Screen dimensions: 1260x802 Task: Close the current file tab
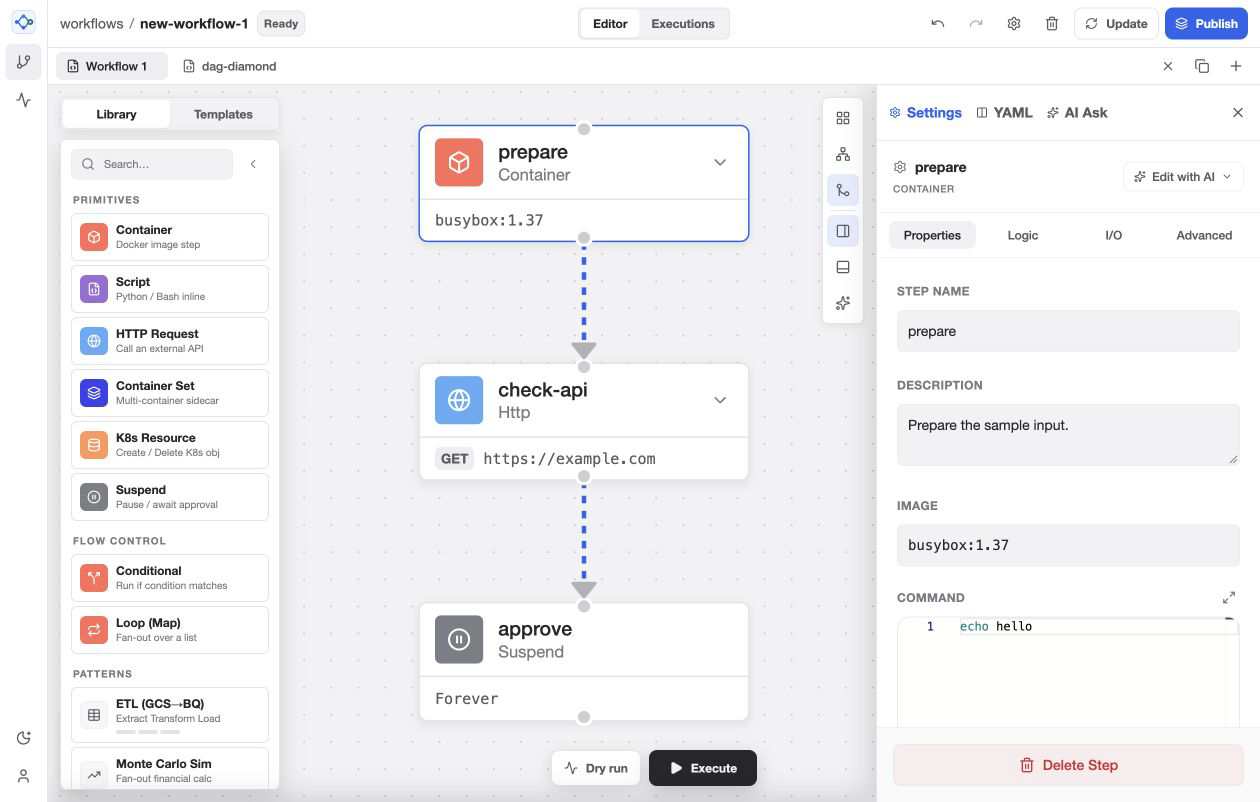1168,66
